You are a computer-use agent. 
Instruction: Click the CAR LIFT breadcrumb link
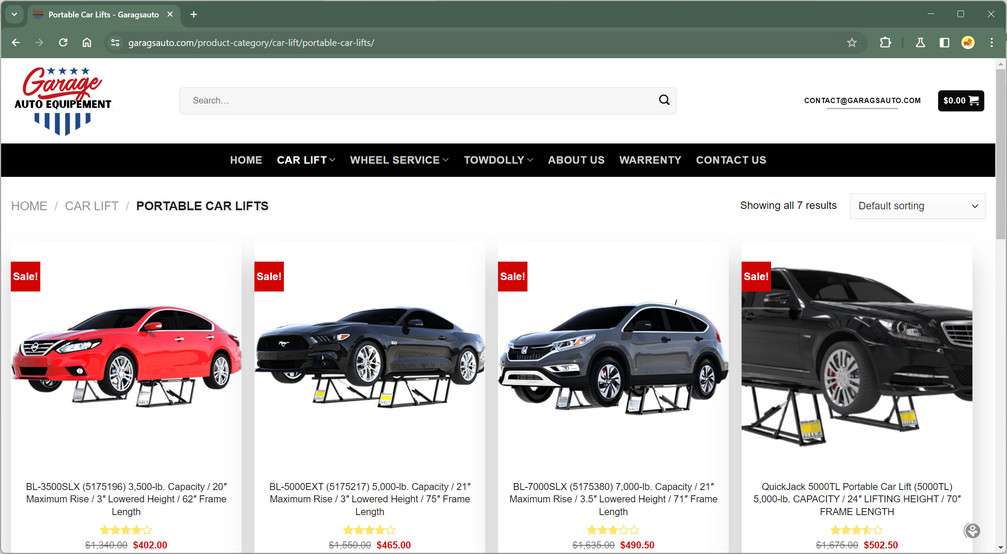tap(92, 206)
